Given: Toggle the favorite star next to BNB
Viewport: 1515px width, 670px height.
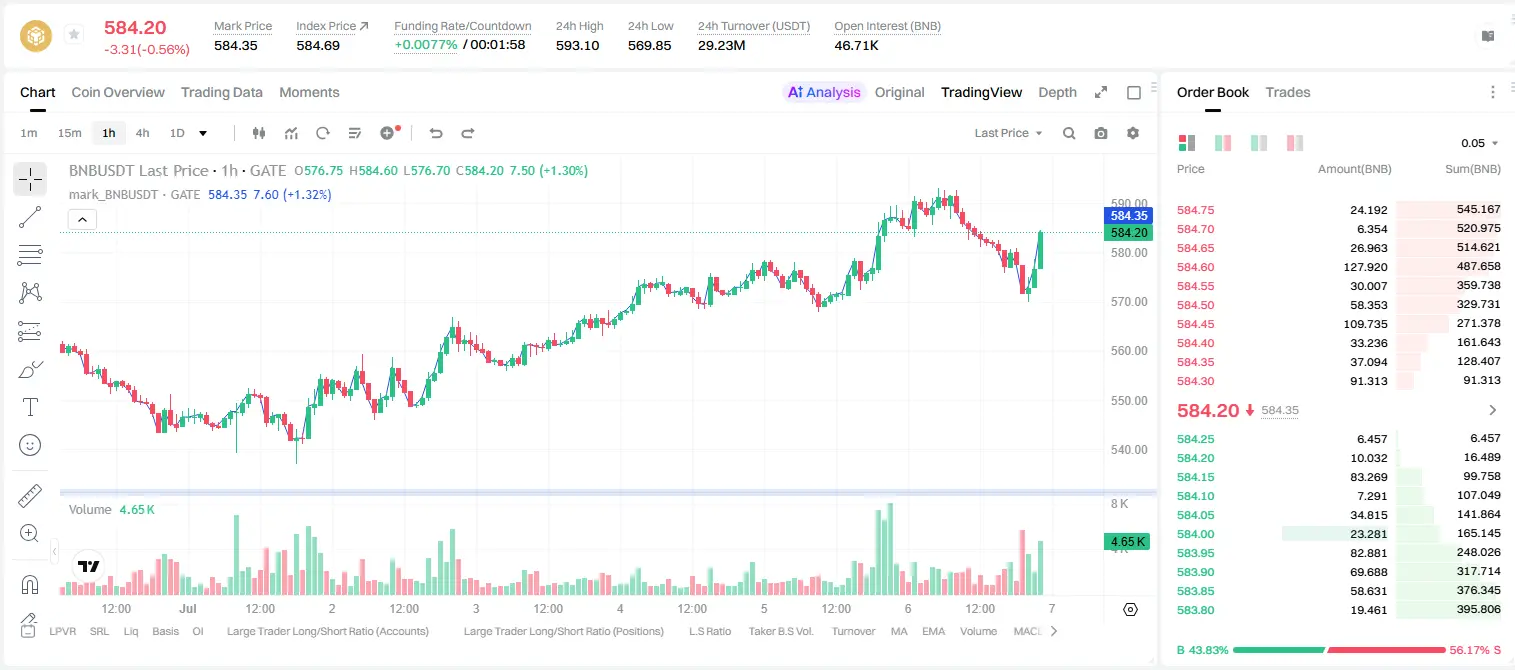Looking at the screenshot, I should click(74, 35).
